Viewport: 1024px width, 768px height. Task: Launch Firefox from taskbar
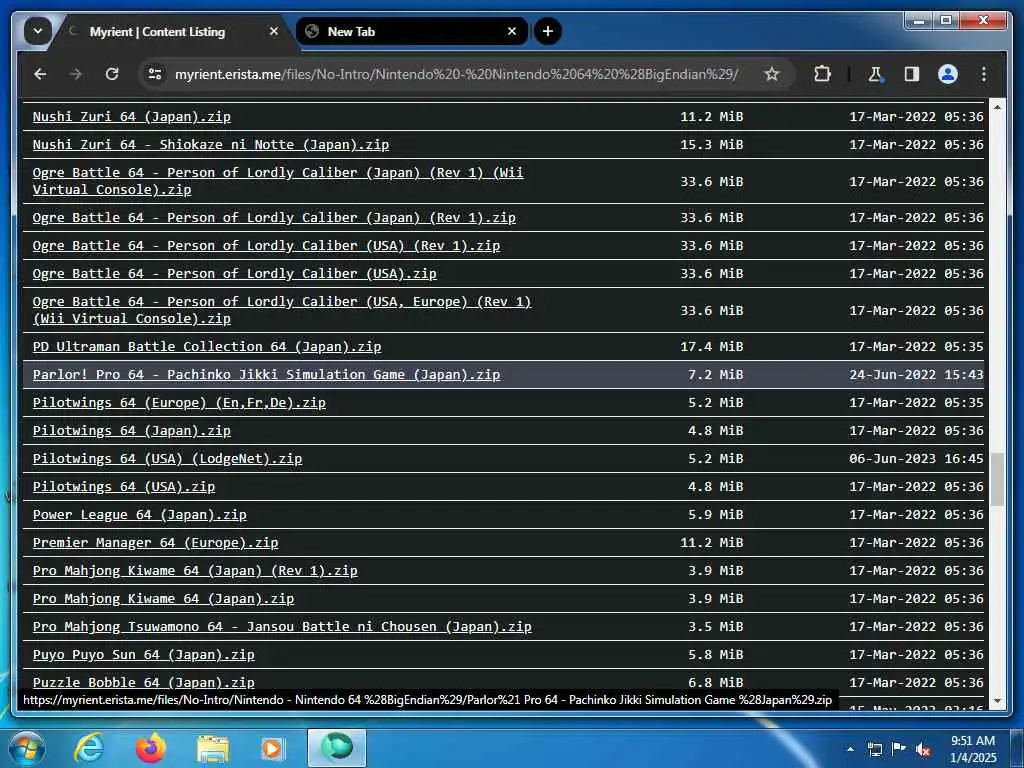[151, 748]
